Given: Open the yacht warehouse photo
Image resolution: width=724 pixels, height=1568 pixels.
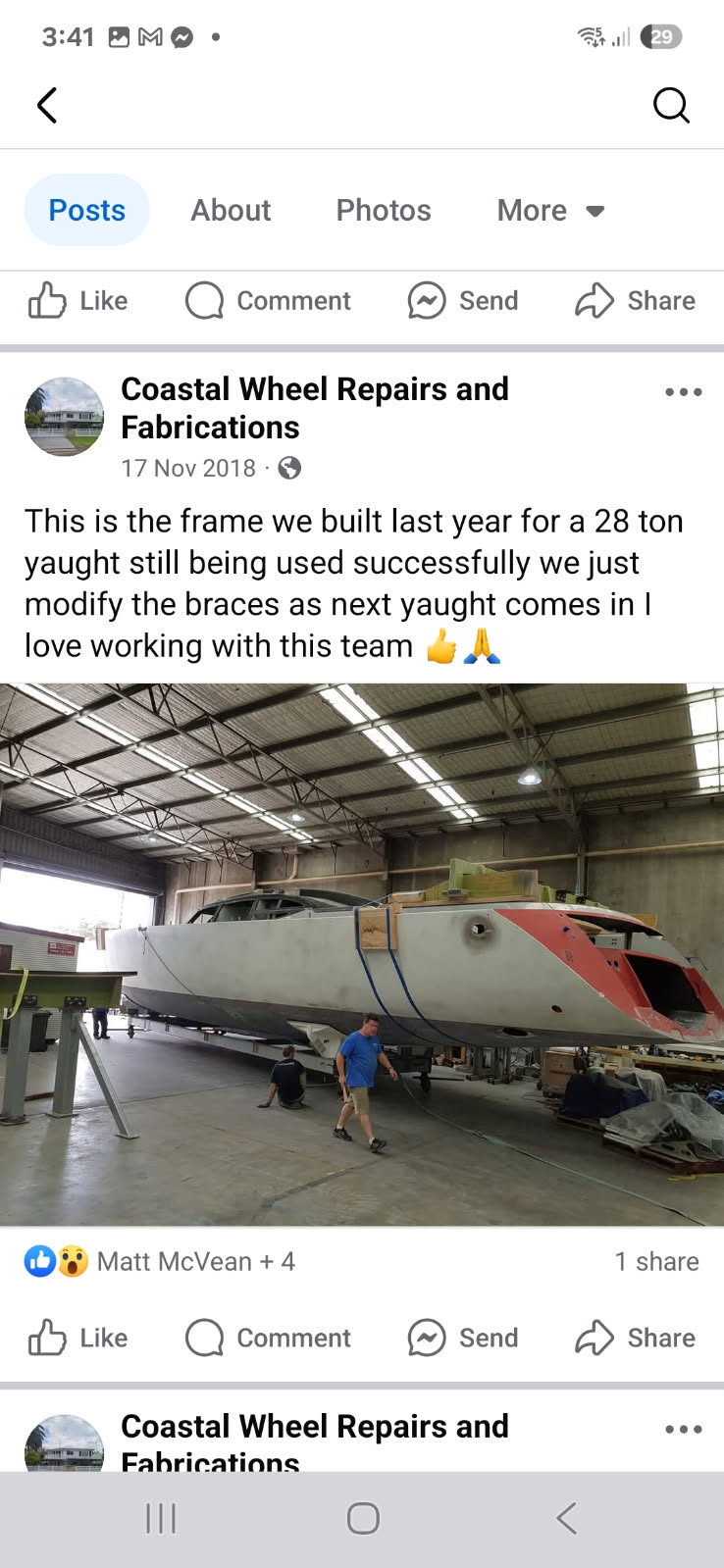Looking at the screenshot, I should tap(362, 954).
